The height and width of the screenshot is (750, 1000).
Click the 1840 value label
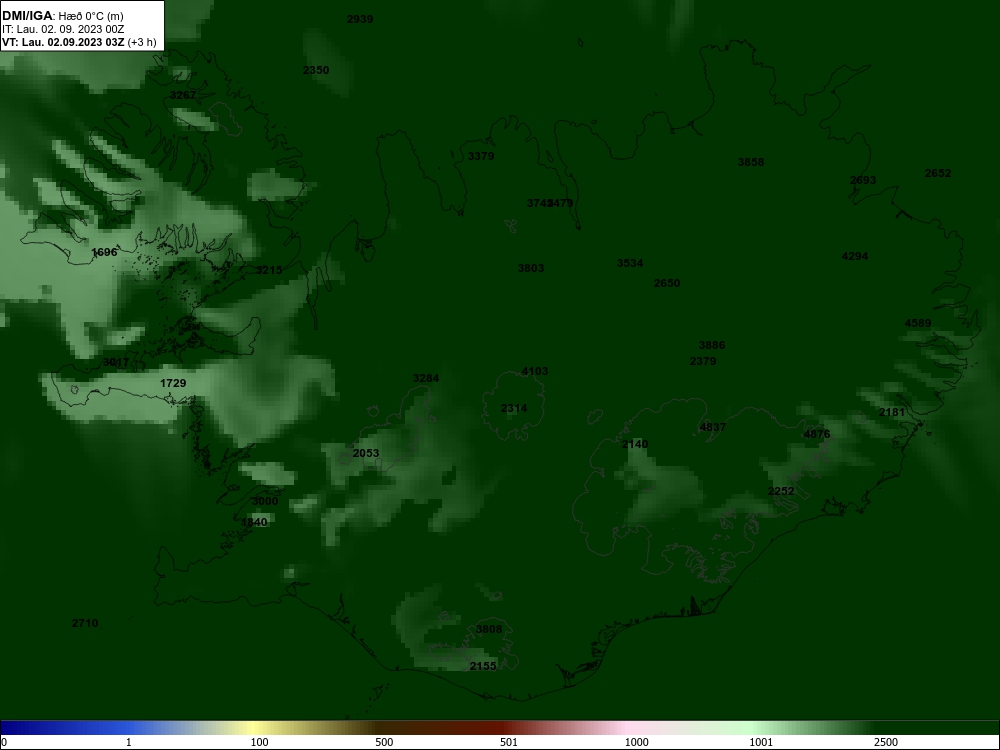254,522
